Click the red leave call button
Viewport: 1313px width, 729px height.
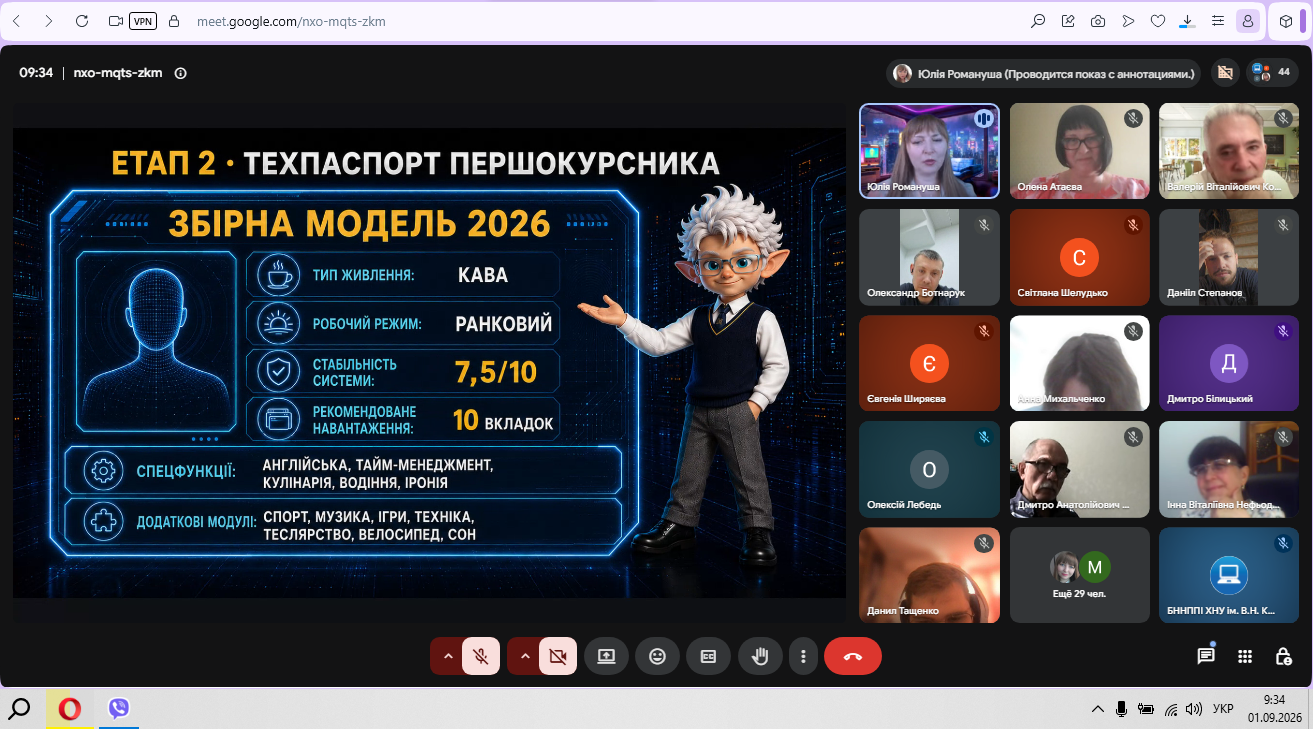[853, 656]
